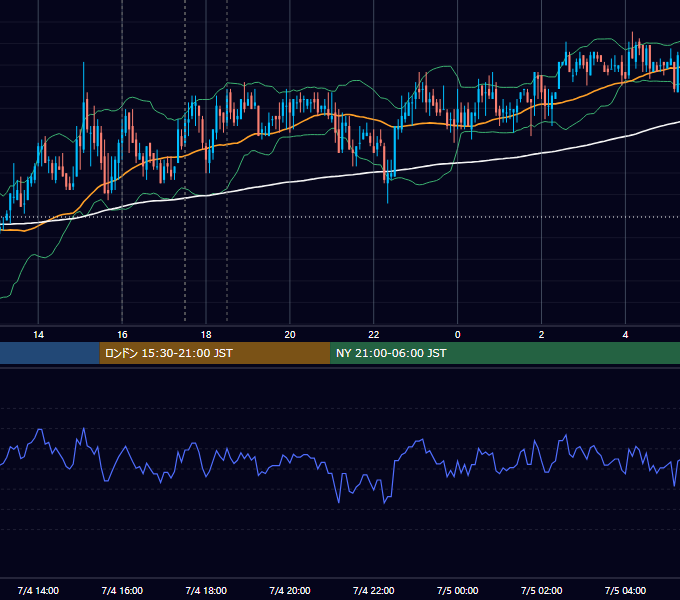Click the 18 hour axis label

click(x=206, y=335)
